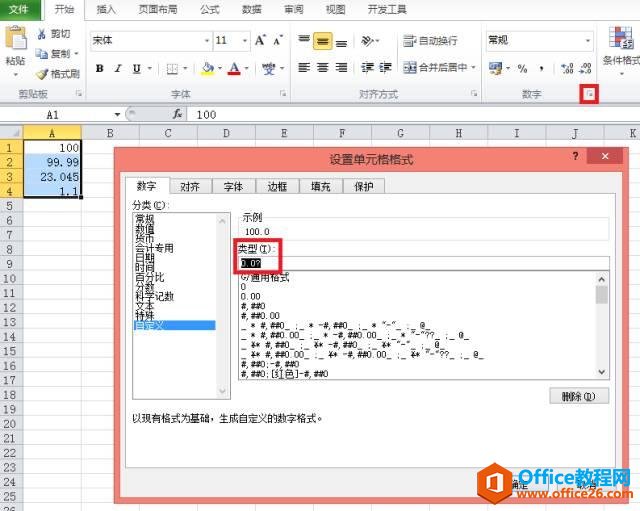Viewport: 640px width, 511px height.
Task: Click the percent style icon
Action: click(x=522, y=69)
